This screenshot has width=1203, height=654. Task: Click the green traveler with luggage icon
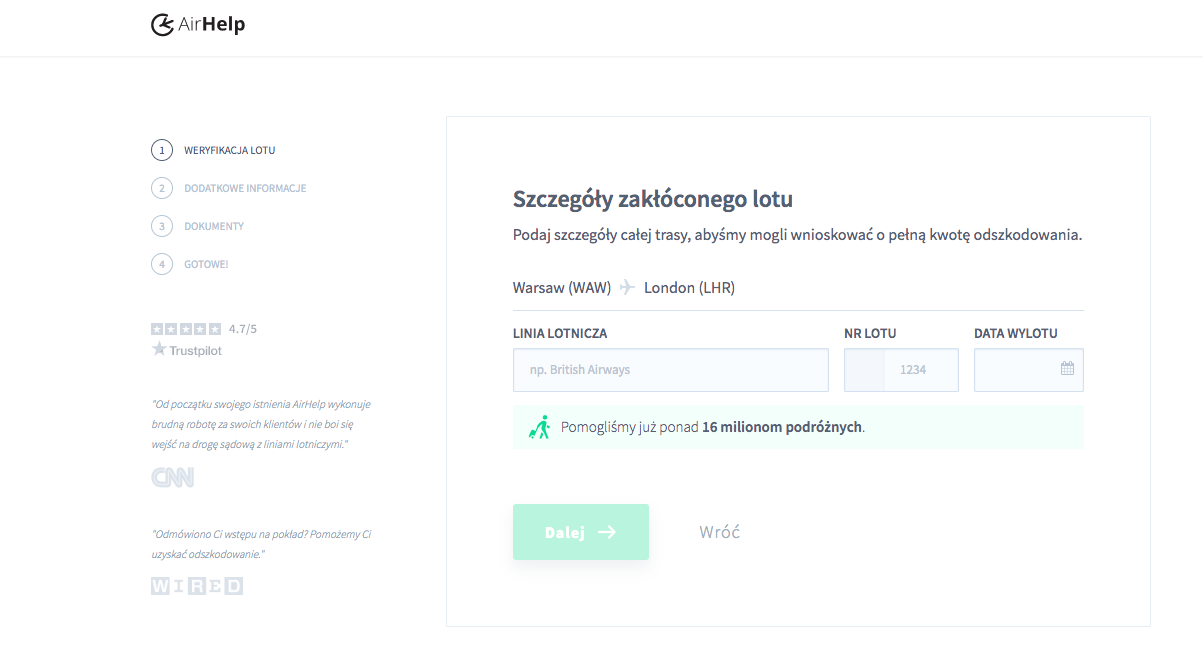pos(540,427)
